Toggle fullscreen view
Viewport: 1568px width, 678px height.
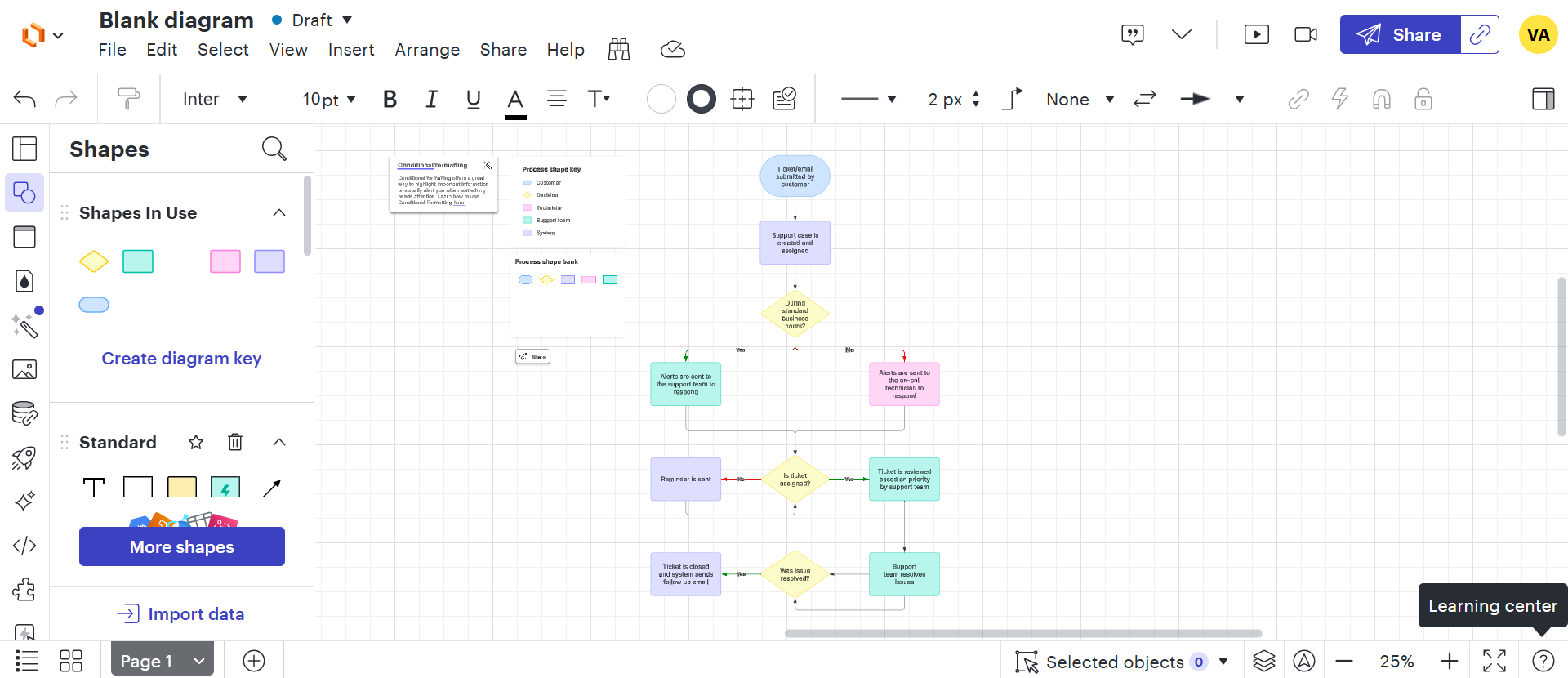pos(1494,661)
